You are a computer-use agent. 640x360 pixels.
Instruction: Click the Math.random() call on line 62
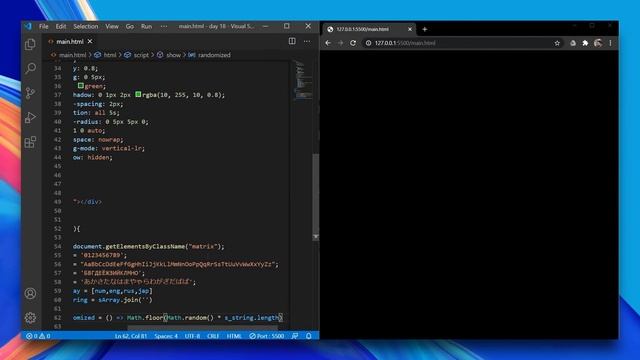point(190,318)
